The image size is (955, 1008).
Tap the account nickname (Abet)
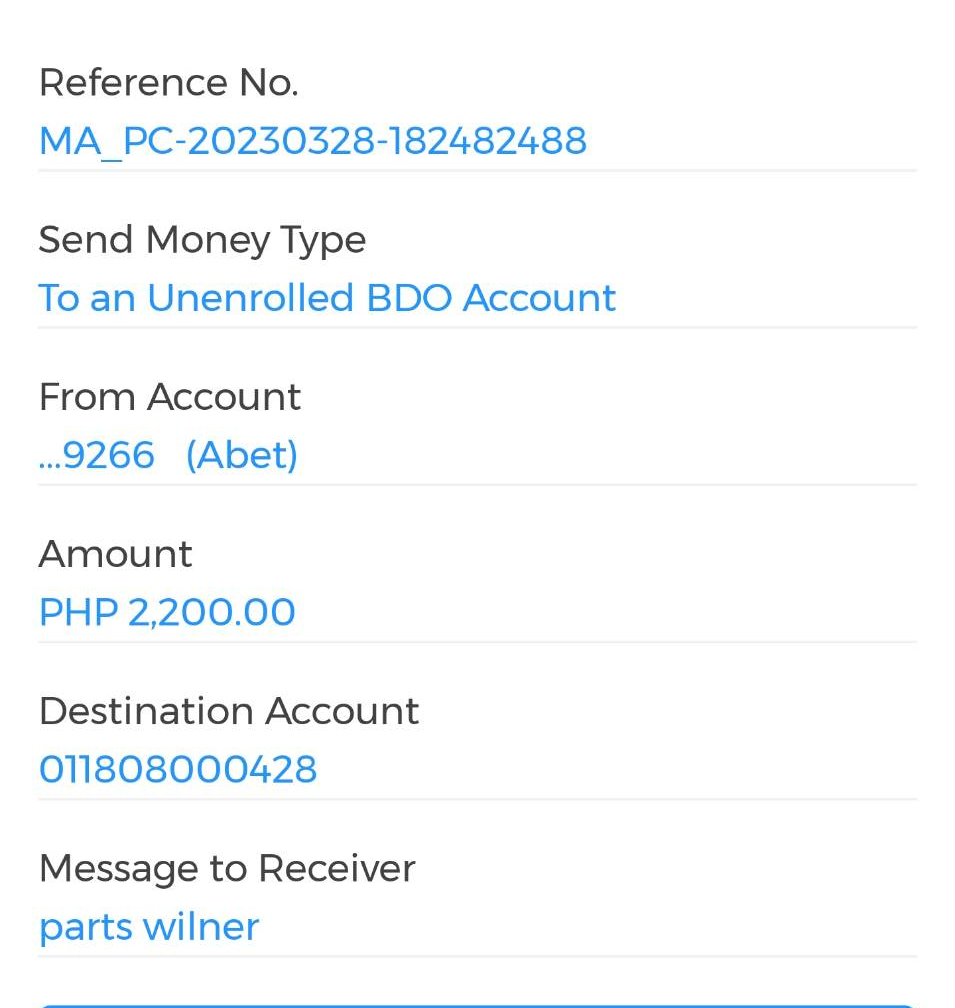[x=242, y=455]
